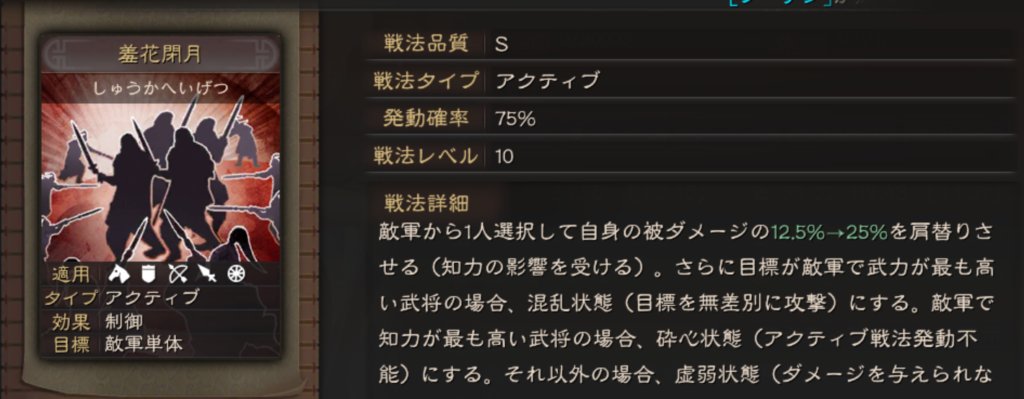The image size is (1024, 399).
Task: Click the spearman spear icon in 適用 row
Action: 207,274
